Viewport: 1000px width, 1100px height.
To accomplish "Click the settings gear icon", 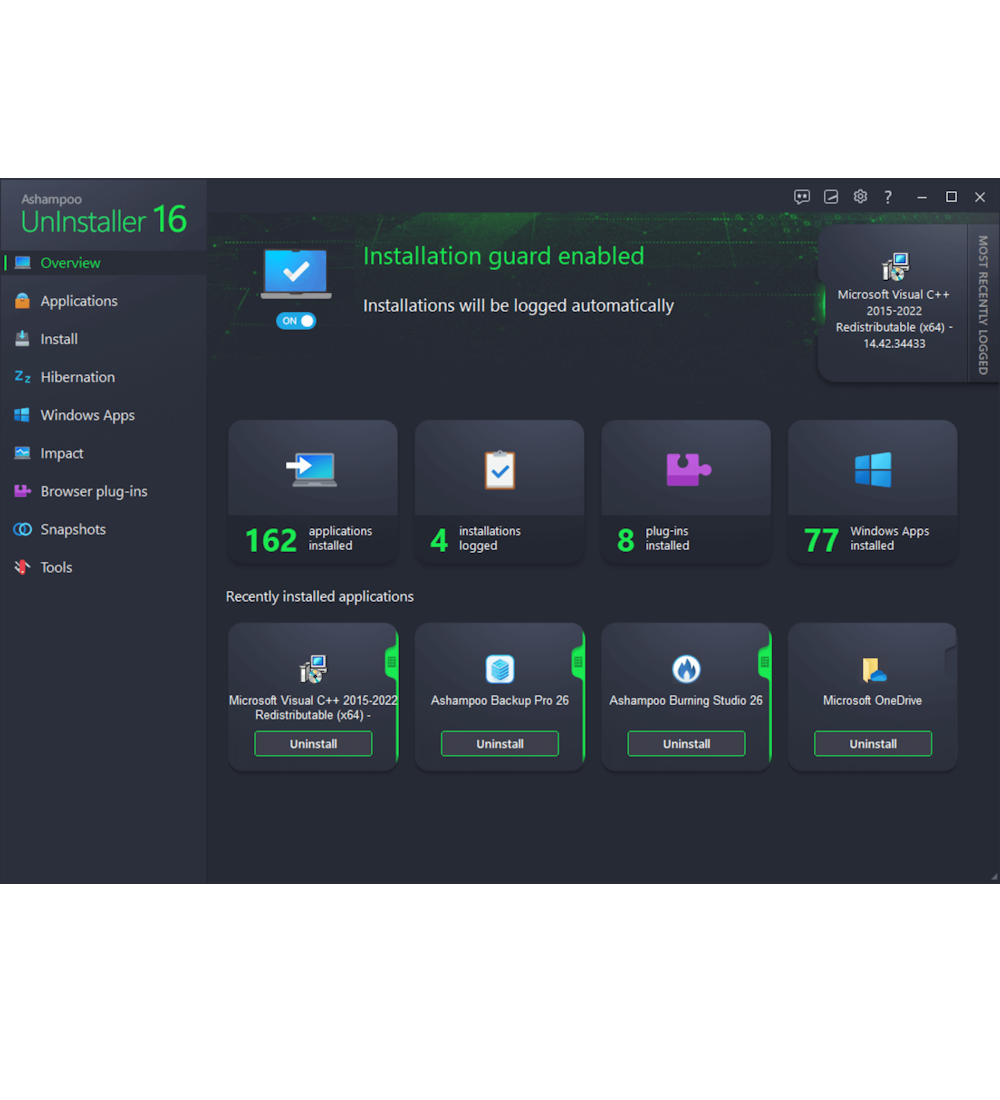I will click(x=860, y=197).
